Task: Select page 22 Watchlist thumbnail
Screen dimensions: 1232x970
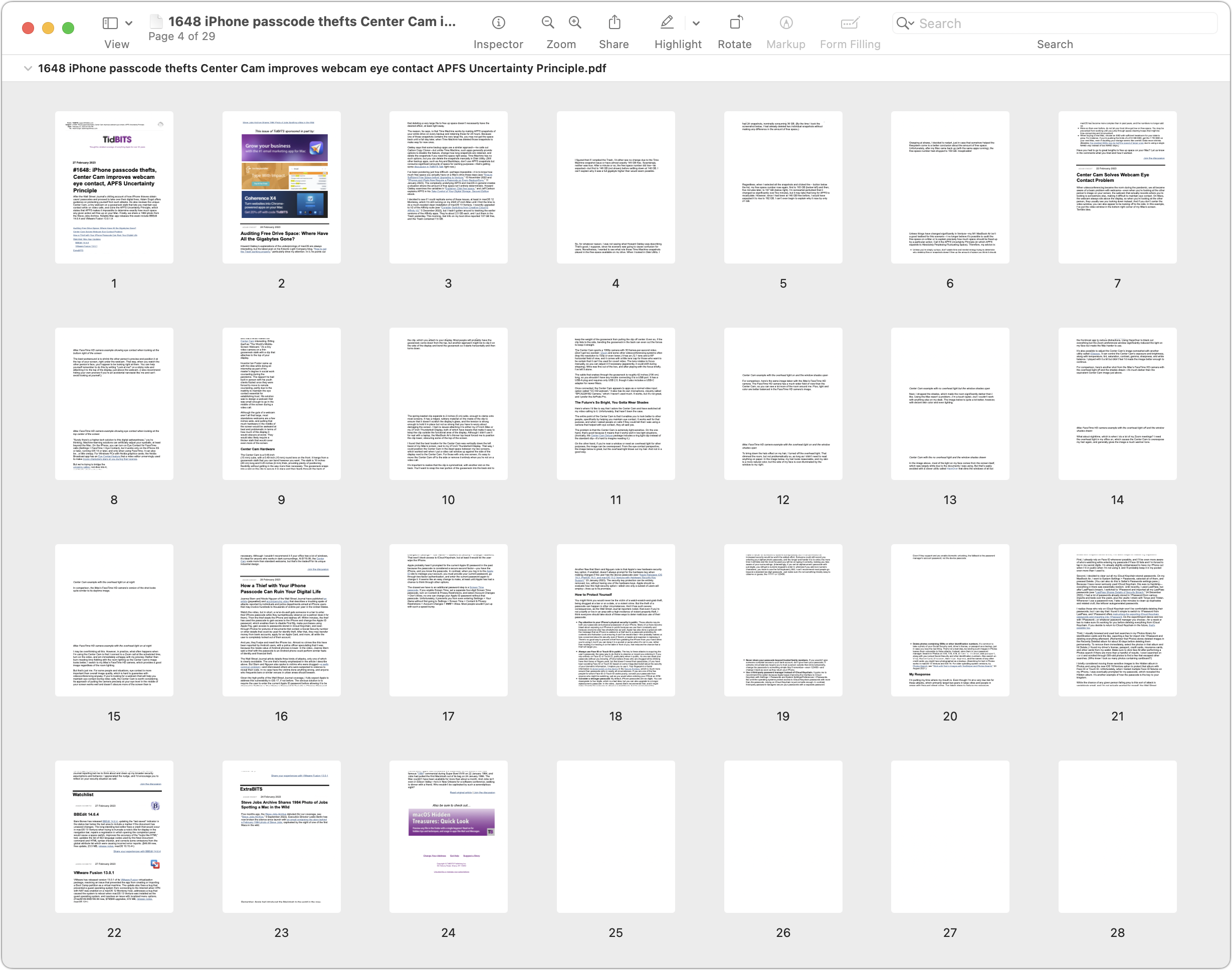Action: click(114, 837)
